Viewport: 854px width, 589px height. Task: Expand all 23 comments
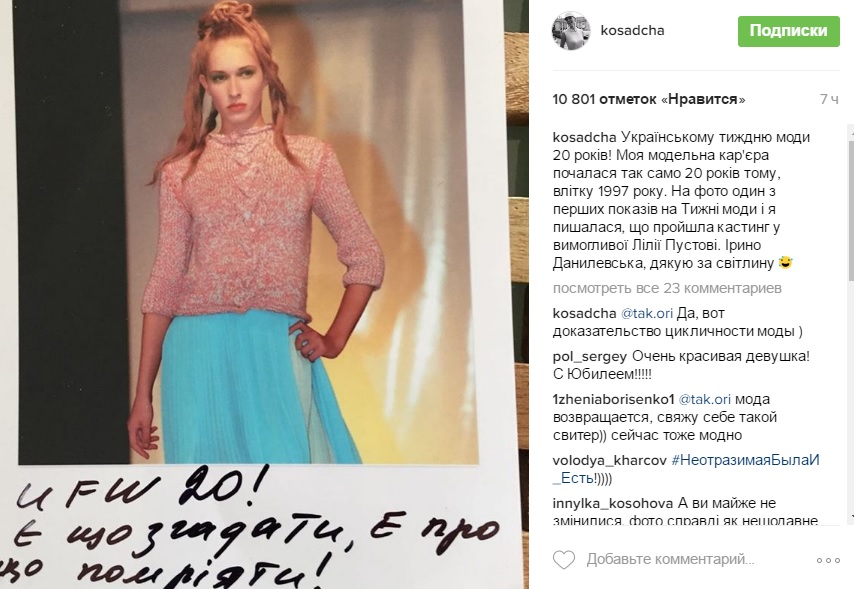tap(667, 288)
